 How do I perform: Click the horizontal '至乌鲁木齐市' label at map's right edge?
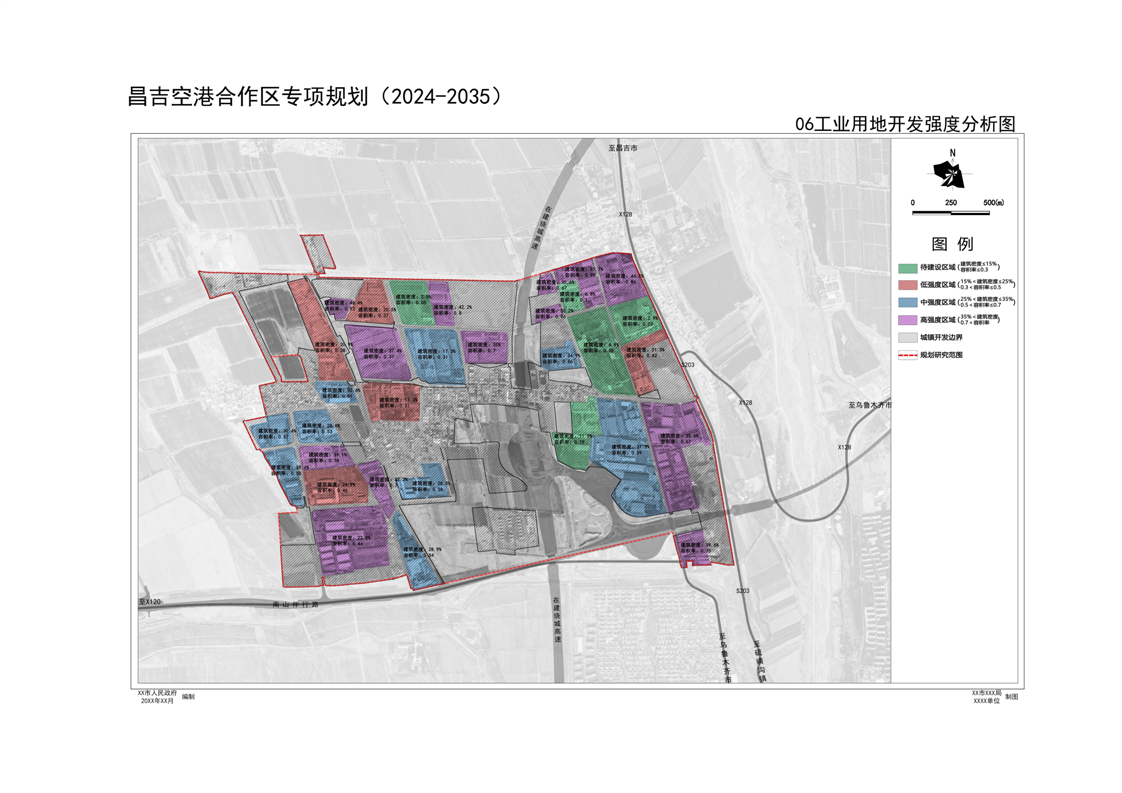click(x=870, y=405)
